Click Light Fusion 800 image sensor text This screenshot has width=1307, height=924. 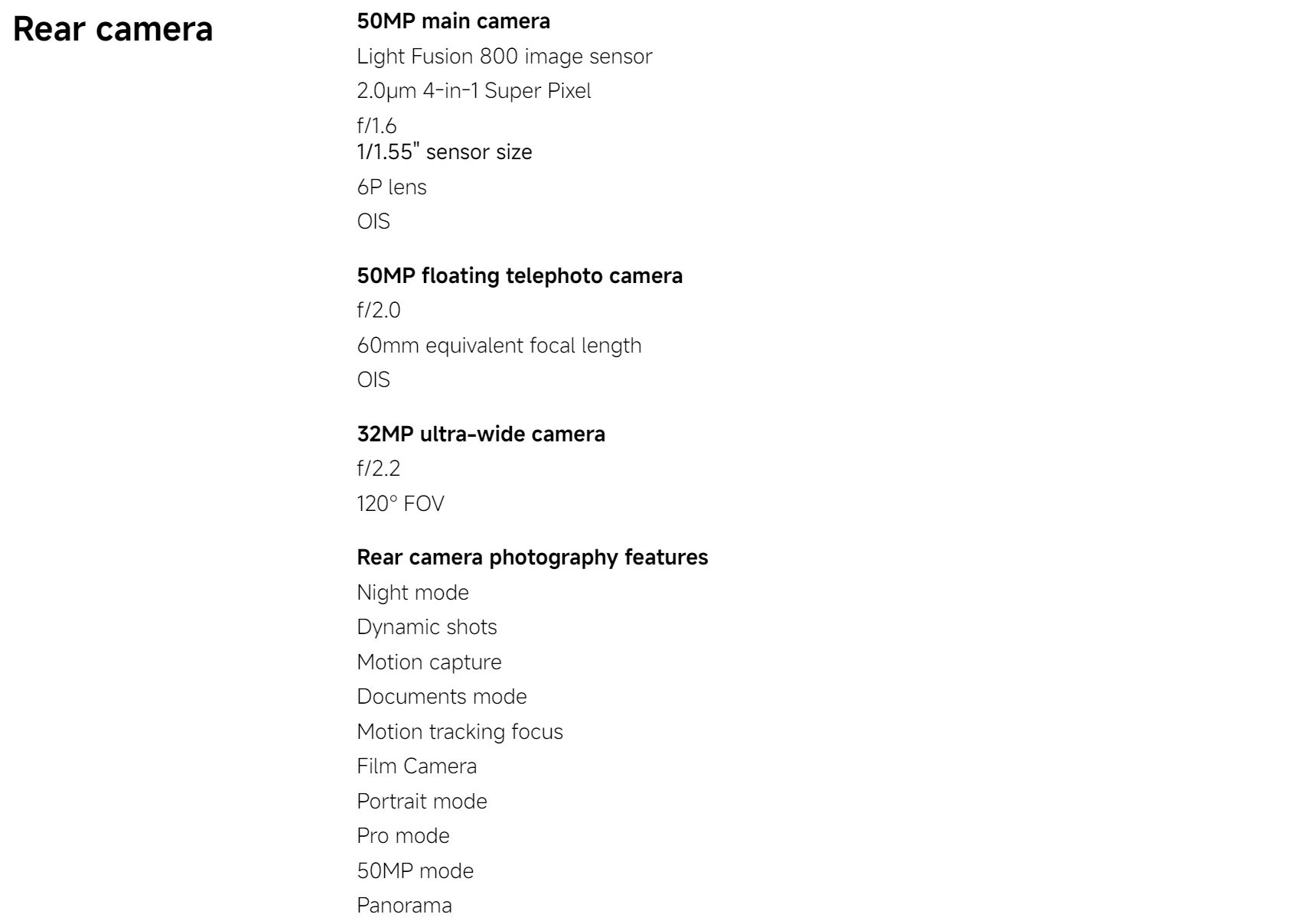click(504, 57)
